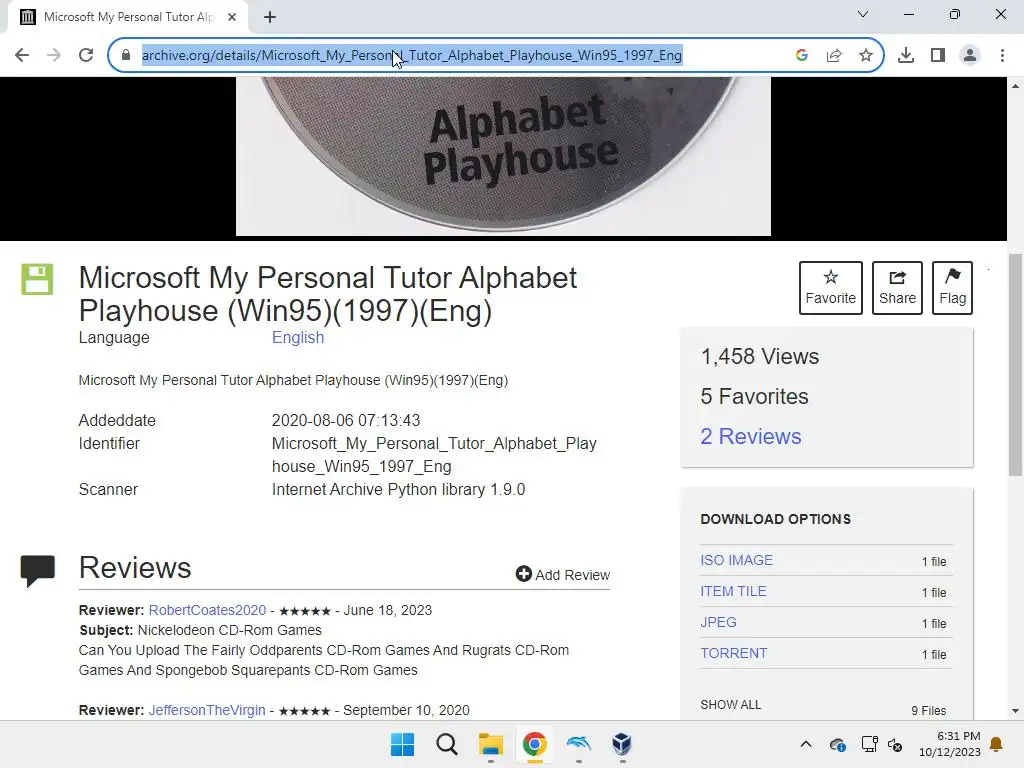Click the Internet Archive Python library 1.9.0 text
The image size is (1024, 768).
(x=398, y=489)
